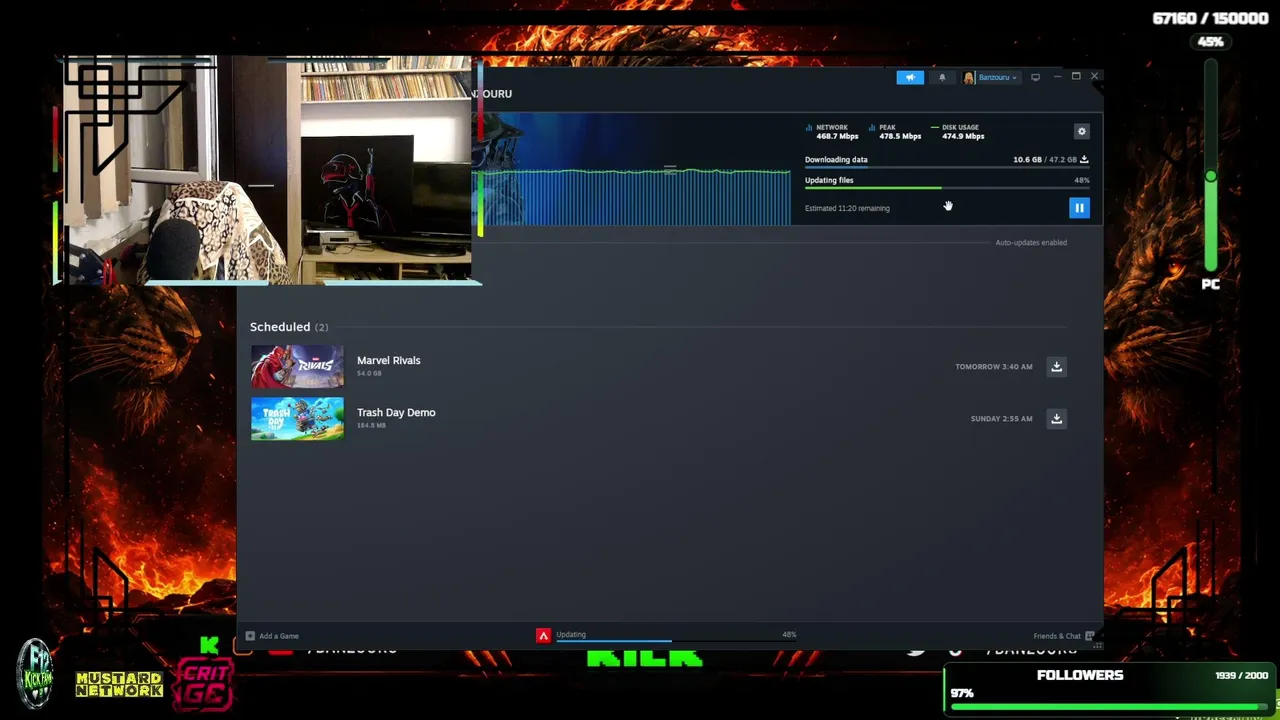The height and width of the screenshot is (720, 1280).
Task: Open the Trash Day Demo thumbnail
Action: 297,418
